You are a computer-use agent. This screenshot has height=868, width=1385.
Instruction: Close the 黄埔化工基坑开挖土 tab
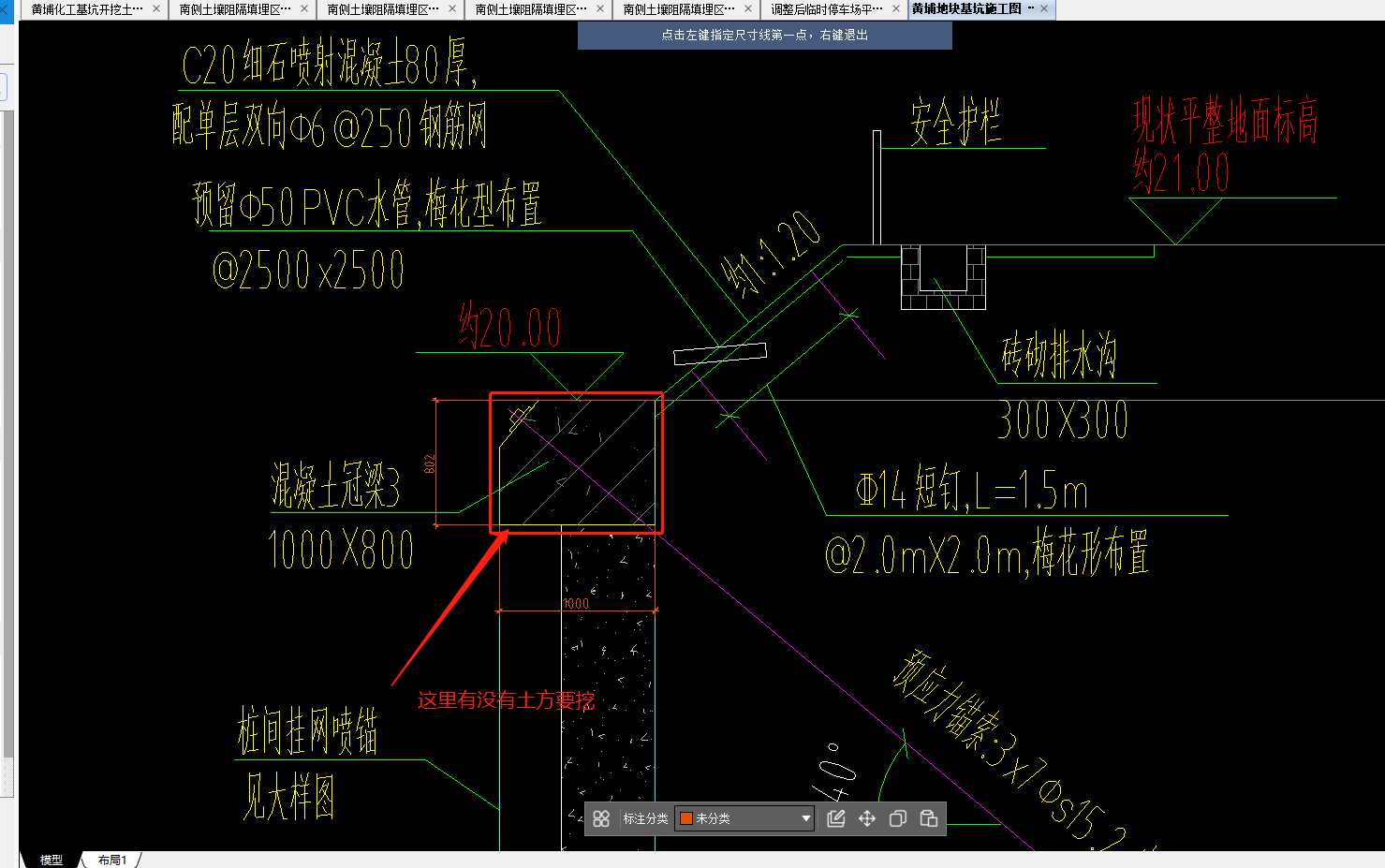coord(156,9)
